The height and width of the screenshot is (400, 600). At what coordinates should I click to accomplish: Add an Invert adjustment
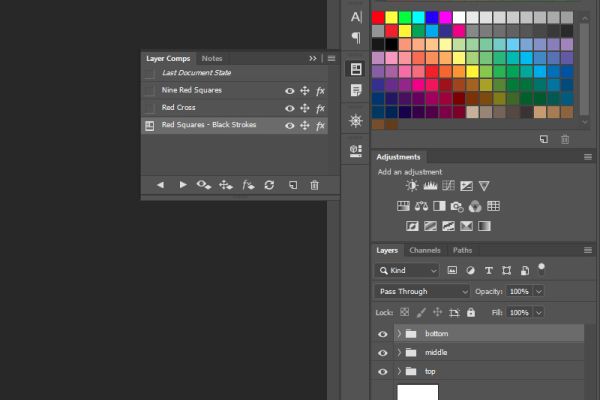(412, 226)
